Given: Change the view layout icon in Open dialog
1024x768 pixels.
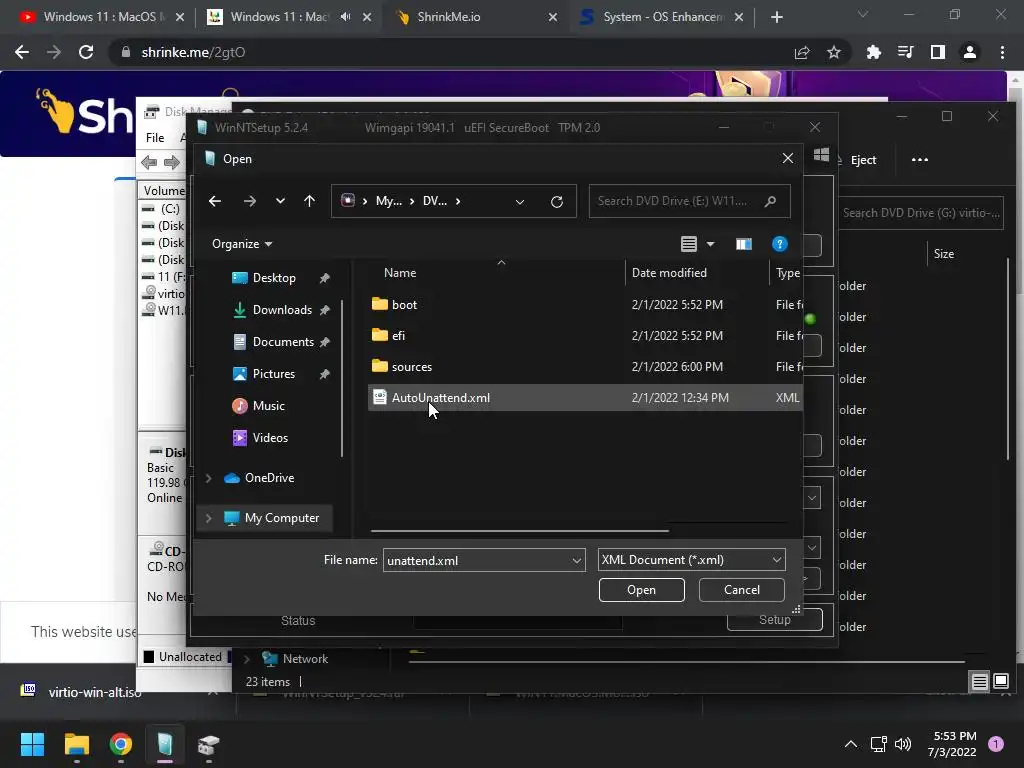Looking at the screenshot, I should 688,244.
